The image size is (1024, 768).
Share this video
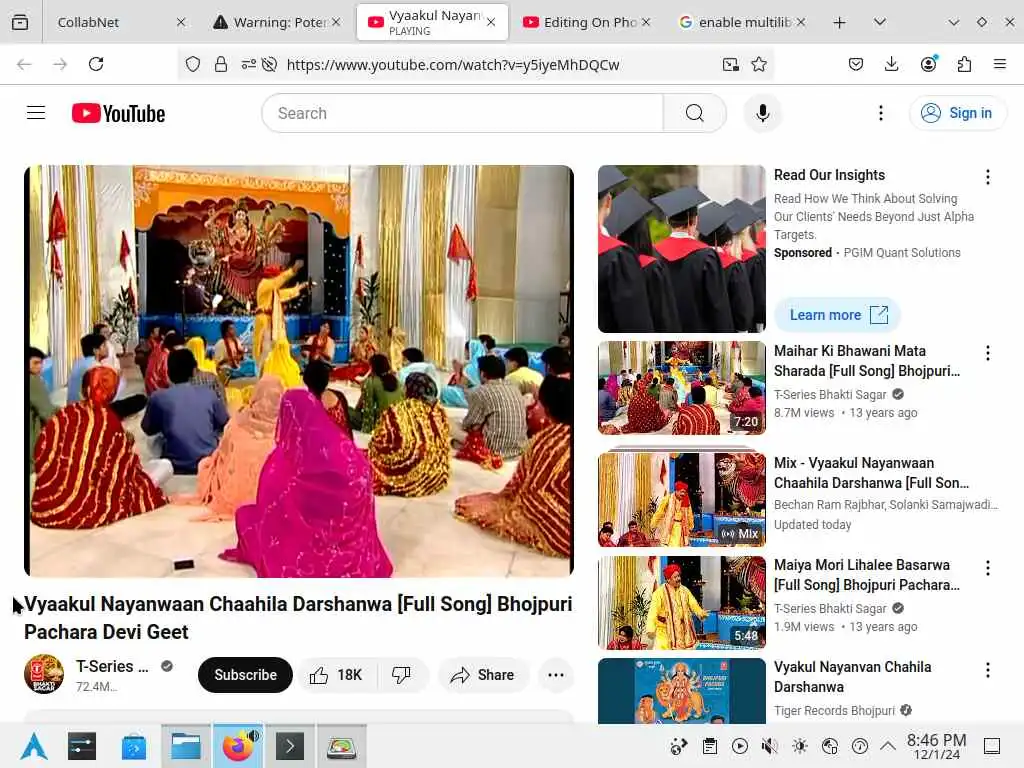point(483,675)
